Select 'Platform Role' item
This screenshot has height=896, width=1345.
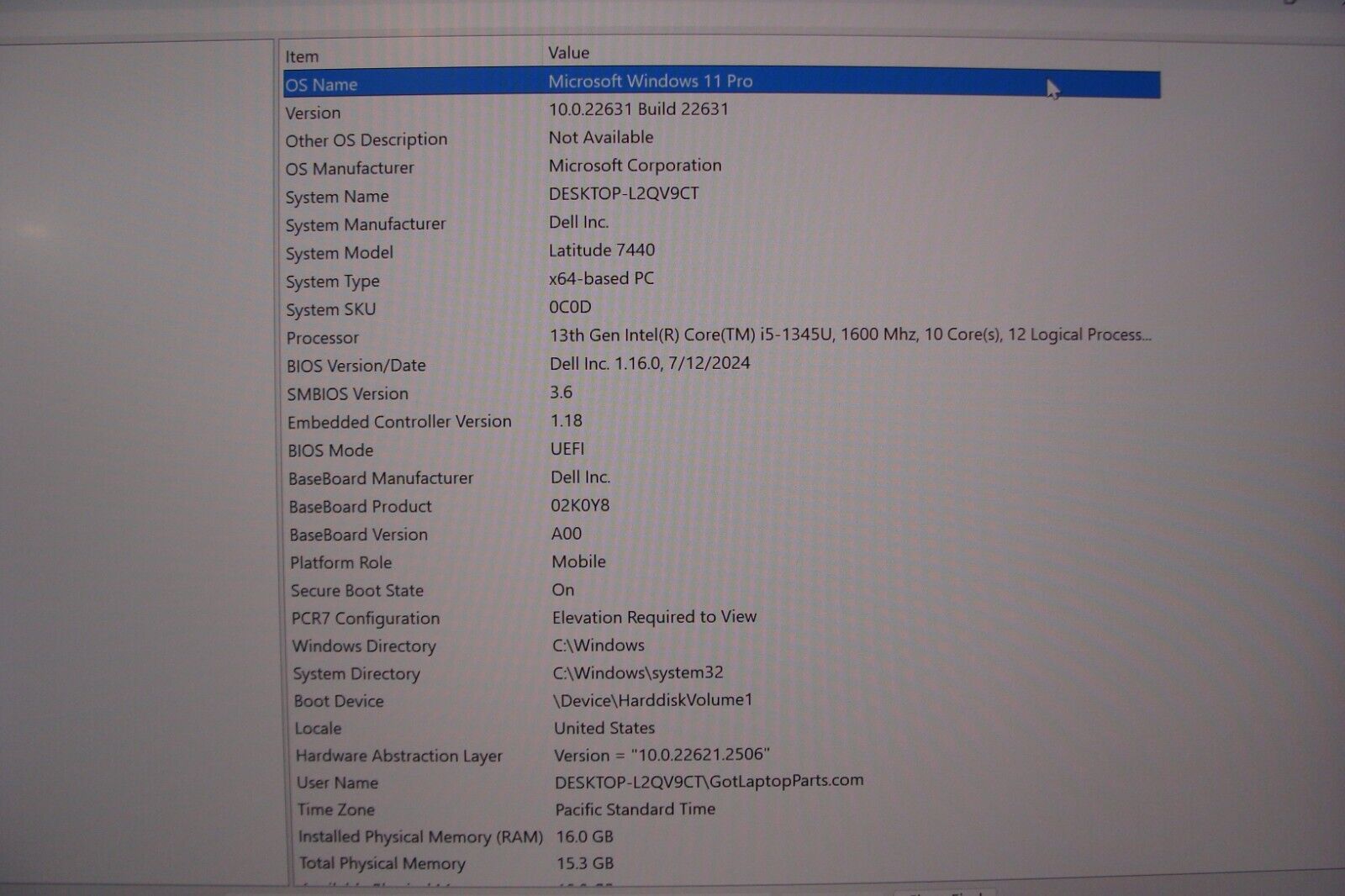pyautogui.click(x=341, y=562)
